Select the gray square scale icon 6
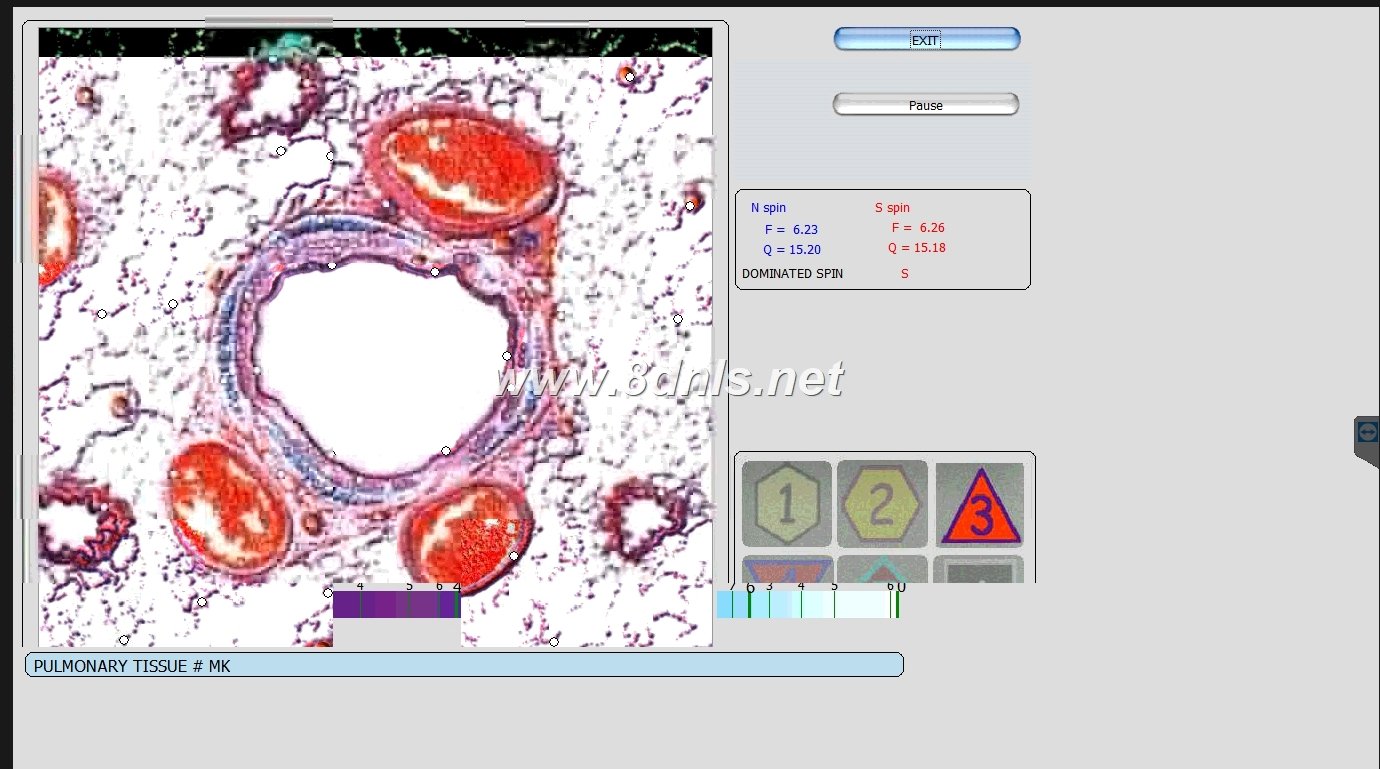 pos(979,570)
